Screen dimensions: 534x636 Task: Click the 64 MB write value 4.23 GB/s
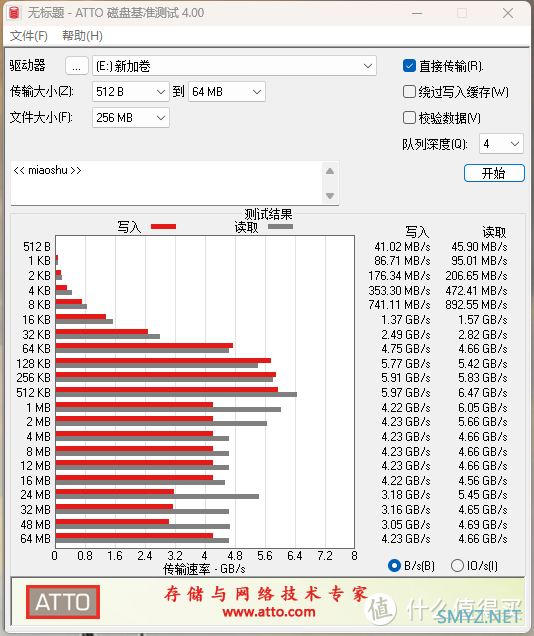pyautogui.click(x=406, y=539)
